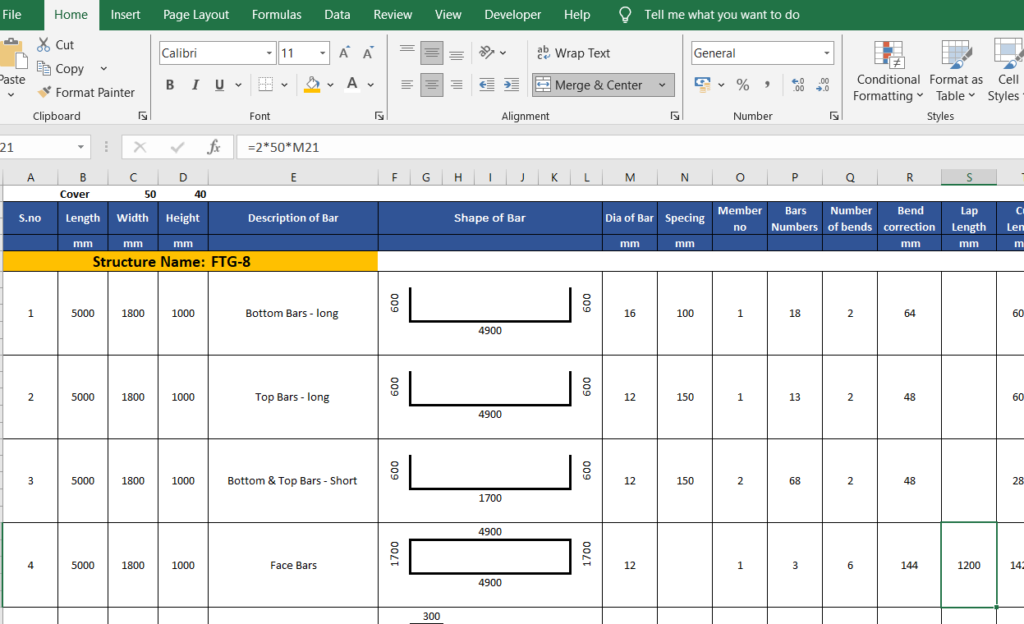Open Conditional Formatting menu
Screen dimensions: 1024x624
click(888, 70)
